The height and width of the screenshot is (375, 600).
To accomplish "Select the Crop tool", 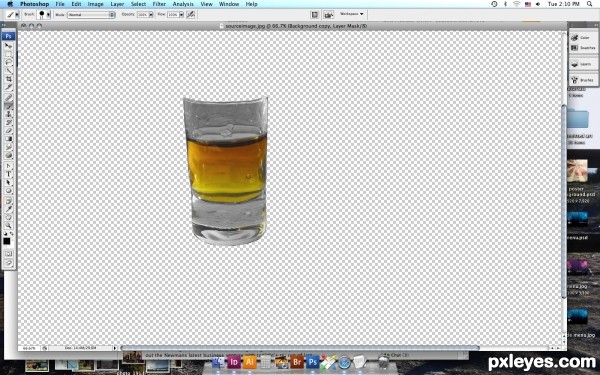I will 8,79.
